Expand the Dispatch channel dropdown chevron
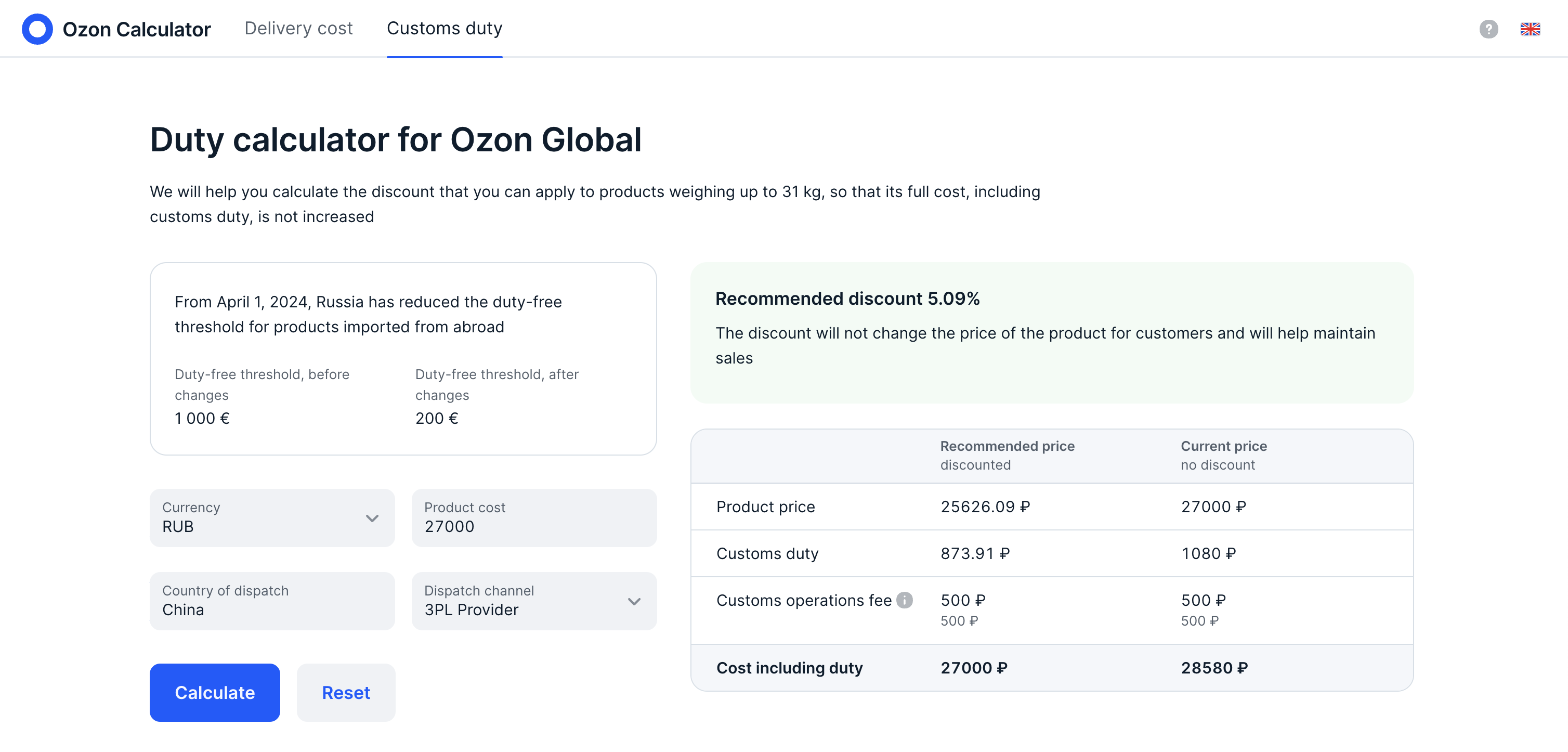Image resolution: width=1568 pixels, height=752 pixels. tap(634, 602)
